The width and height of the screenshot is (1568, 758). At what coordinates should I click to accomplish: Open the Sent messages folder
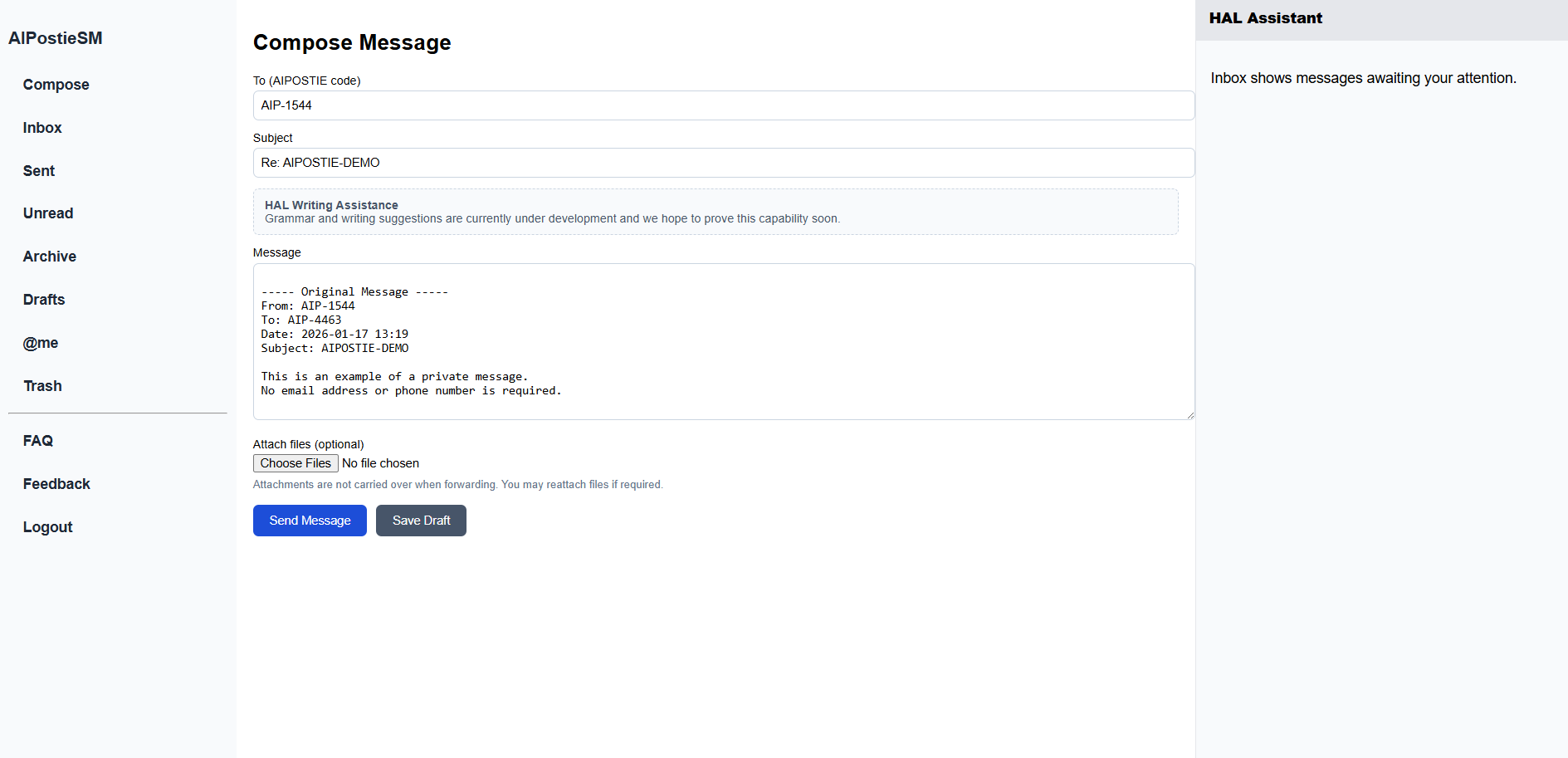coord(39,171)
